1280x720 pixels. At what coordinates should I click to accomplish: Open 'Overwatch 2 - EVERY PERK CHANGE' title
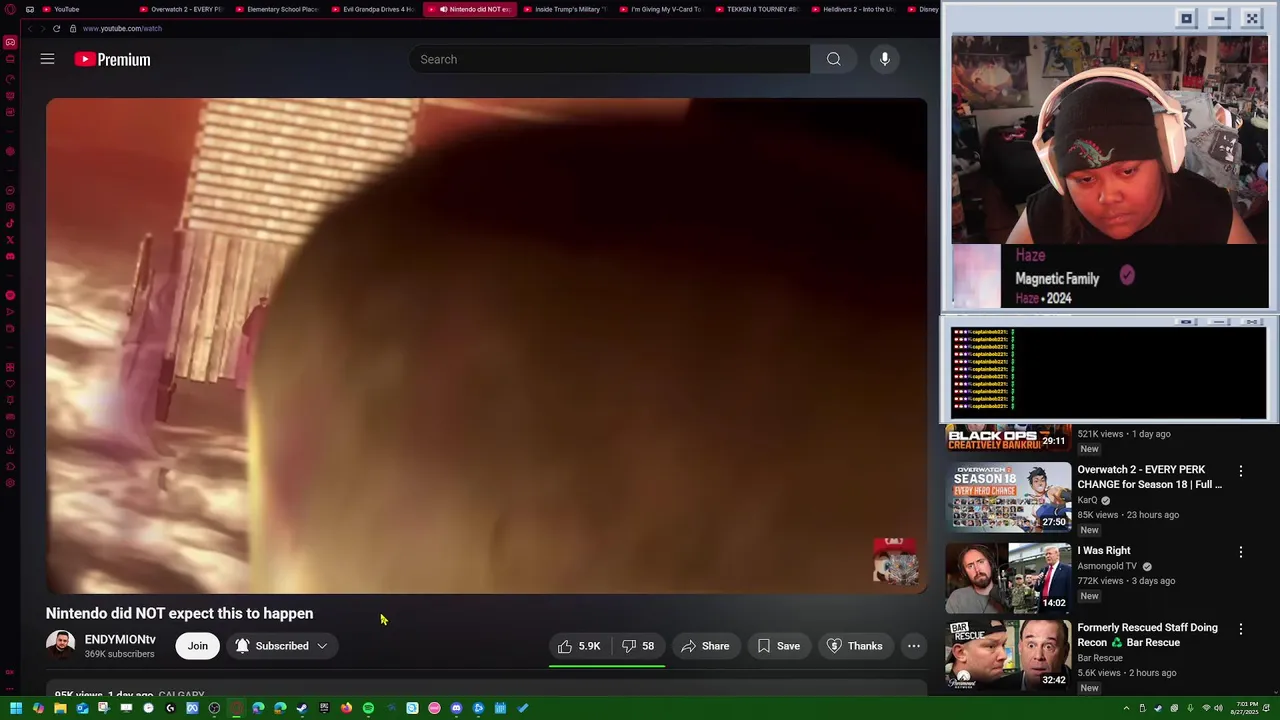click(x=1150, y=477)
